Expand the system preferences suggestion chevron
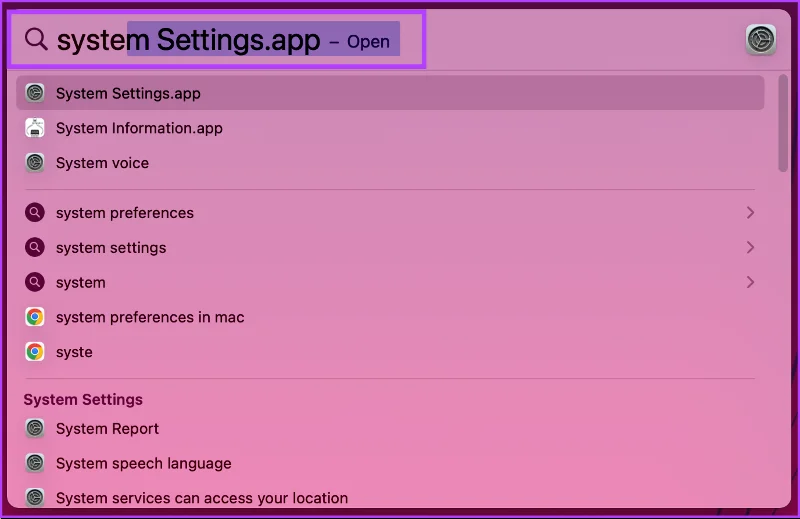800x519 pixels. 750,212
